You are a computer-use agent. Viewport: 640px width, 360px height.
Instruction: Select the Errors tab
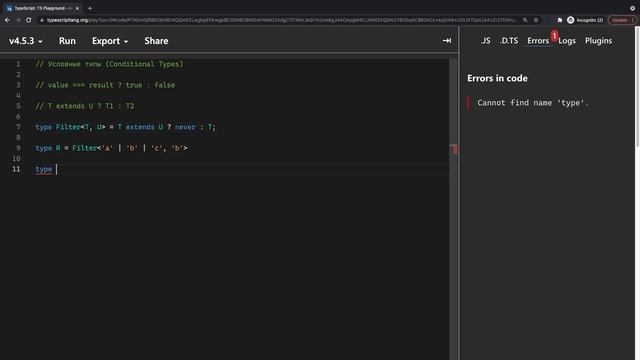point(538,41)
